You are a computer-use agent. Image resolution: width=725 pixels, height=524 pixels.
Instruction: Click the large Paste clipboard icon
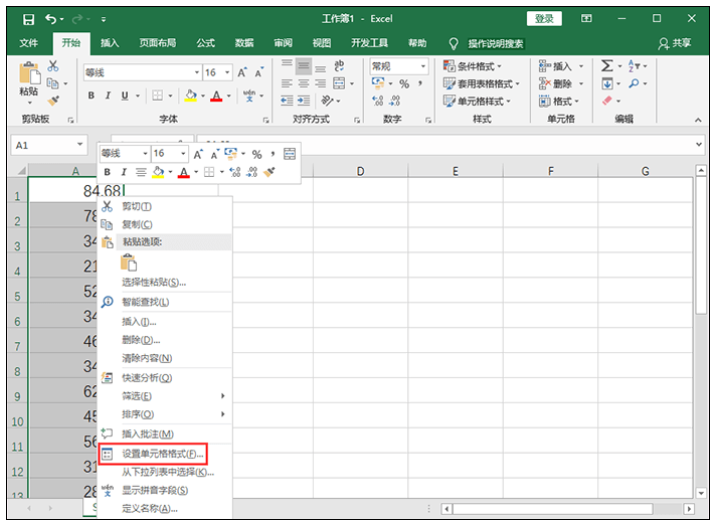[29, 73]
